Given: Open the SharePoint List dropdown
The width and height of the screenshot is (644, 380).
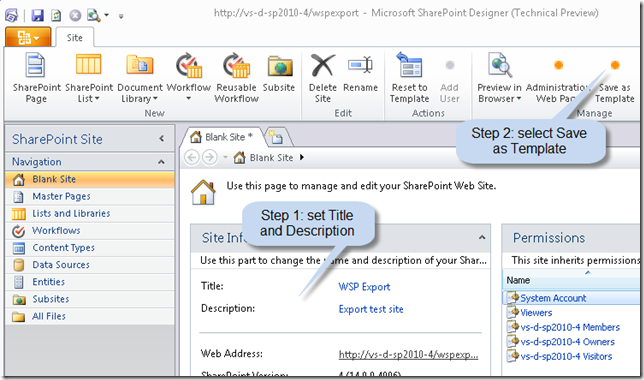Looking at the screenshot, I should (x=89, y=78).
